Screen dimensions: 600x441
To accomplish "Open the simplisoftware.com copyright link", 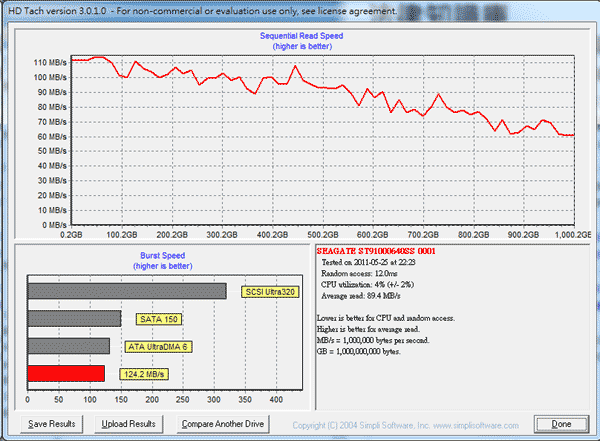I will tap(406, 425).
